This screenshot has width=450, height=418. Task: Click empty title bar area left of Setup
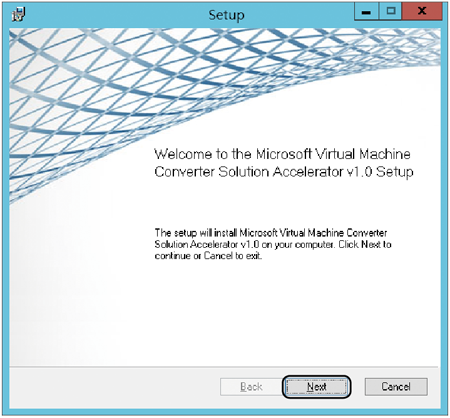click(113, 15)
